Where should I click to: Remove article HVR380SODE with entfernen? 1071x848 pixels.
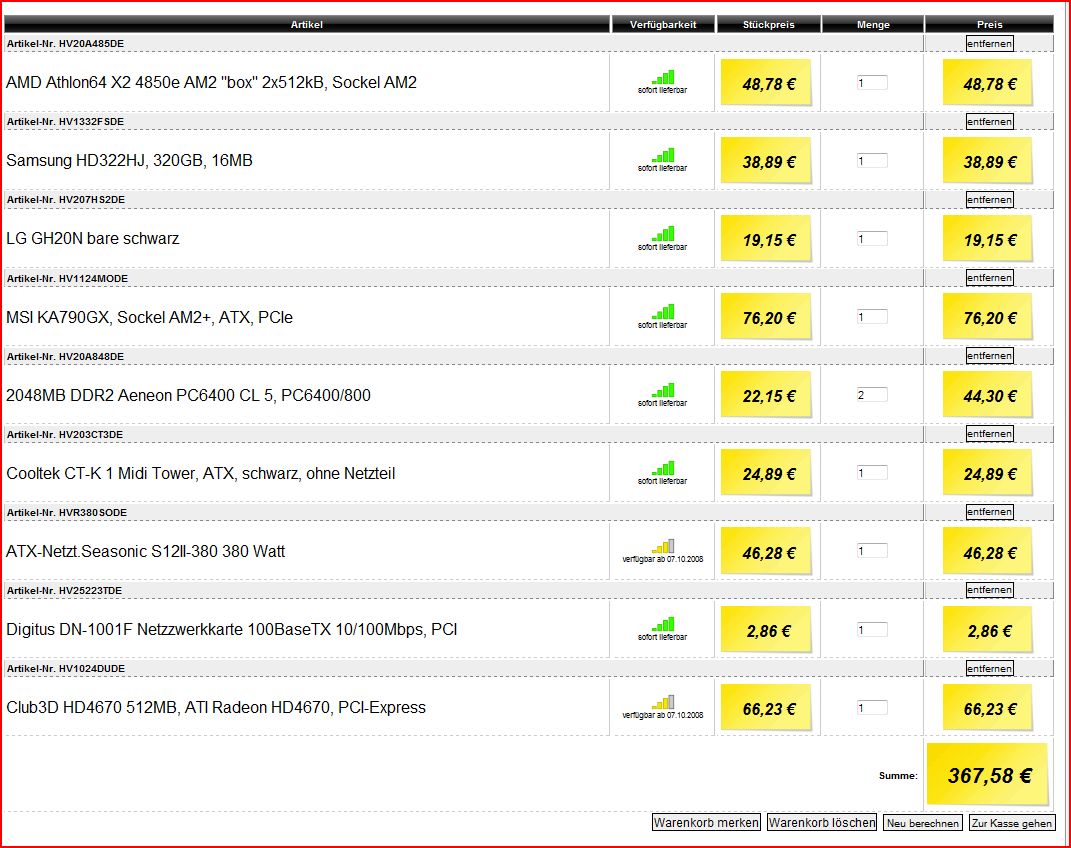point(989,512)
